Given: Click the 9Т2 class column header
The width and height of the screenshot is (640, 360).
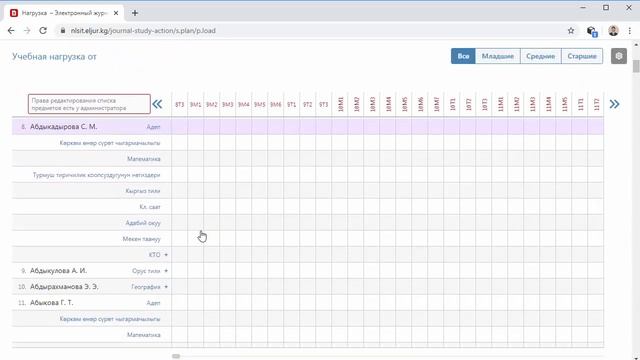Looking at the screenshot, I should point(307,104).
